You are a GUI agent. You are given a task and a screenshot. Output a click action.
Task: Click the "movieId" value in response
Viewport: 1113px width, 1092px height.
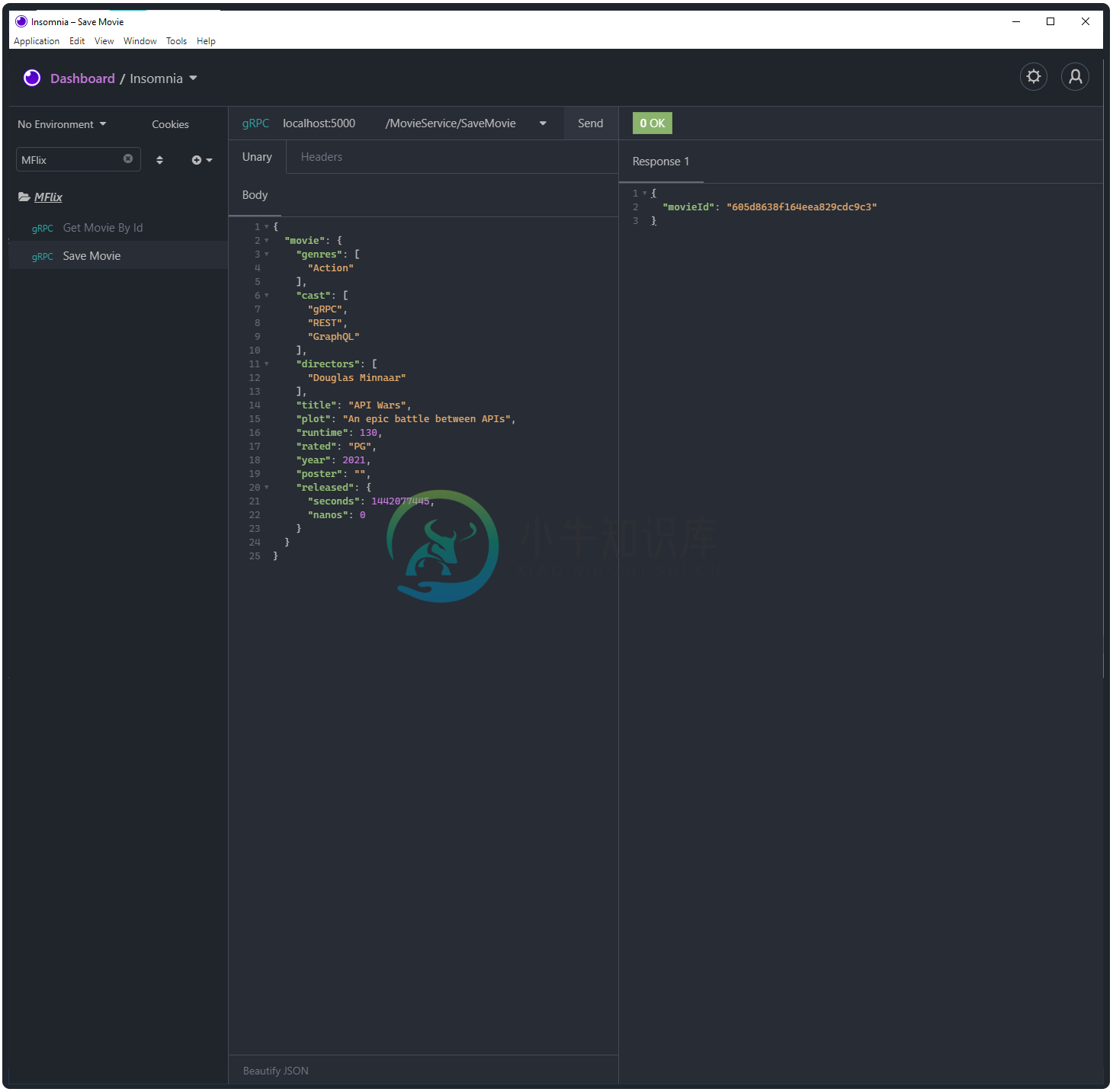802,207
